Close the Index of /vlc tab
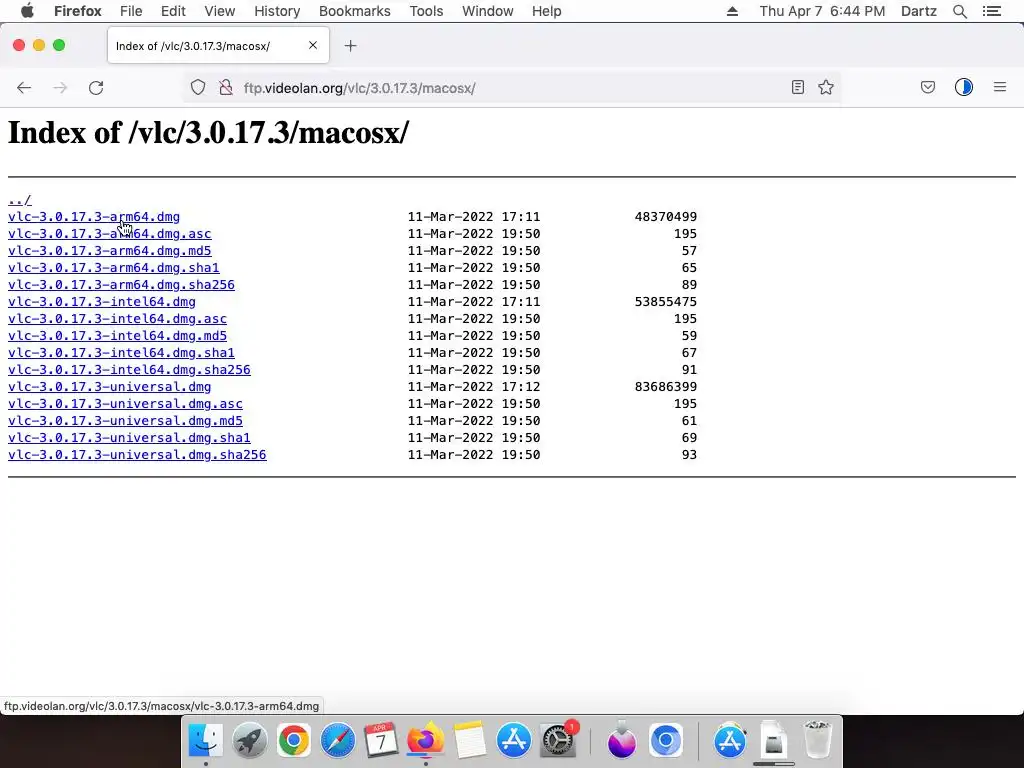This screenshot has width=1024, height=768. coord(313,45)
